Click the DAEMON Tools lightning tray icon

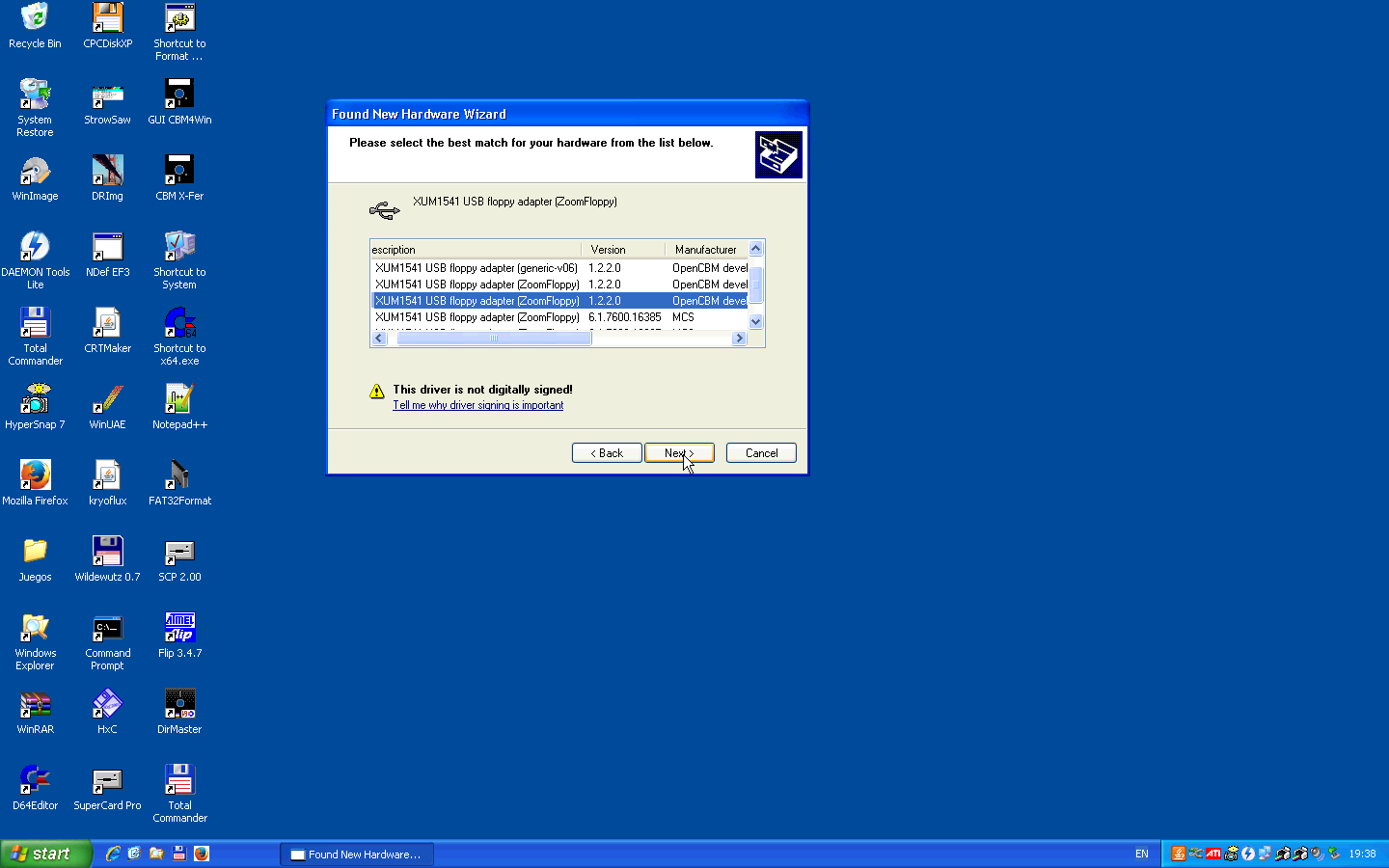pos(1248,854)
